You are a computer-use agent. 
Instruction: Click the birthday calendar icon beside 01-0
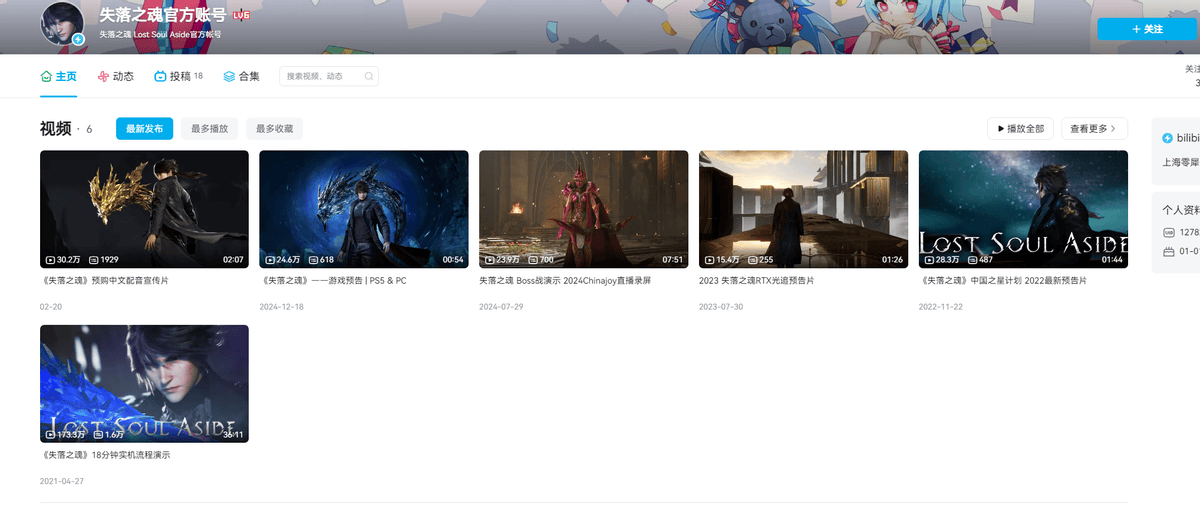coord(1169,251)
